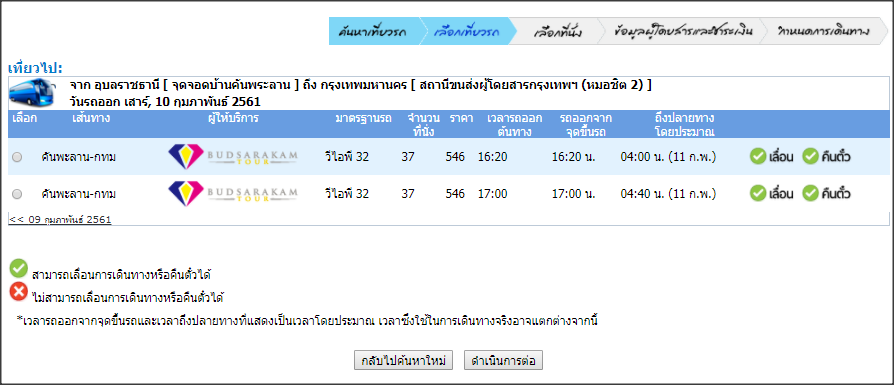This screenshot has height=385, width=894.
Task: Click green check คืนตั๋ว icon in 17:00 row
Action: coord(810,194)
